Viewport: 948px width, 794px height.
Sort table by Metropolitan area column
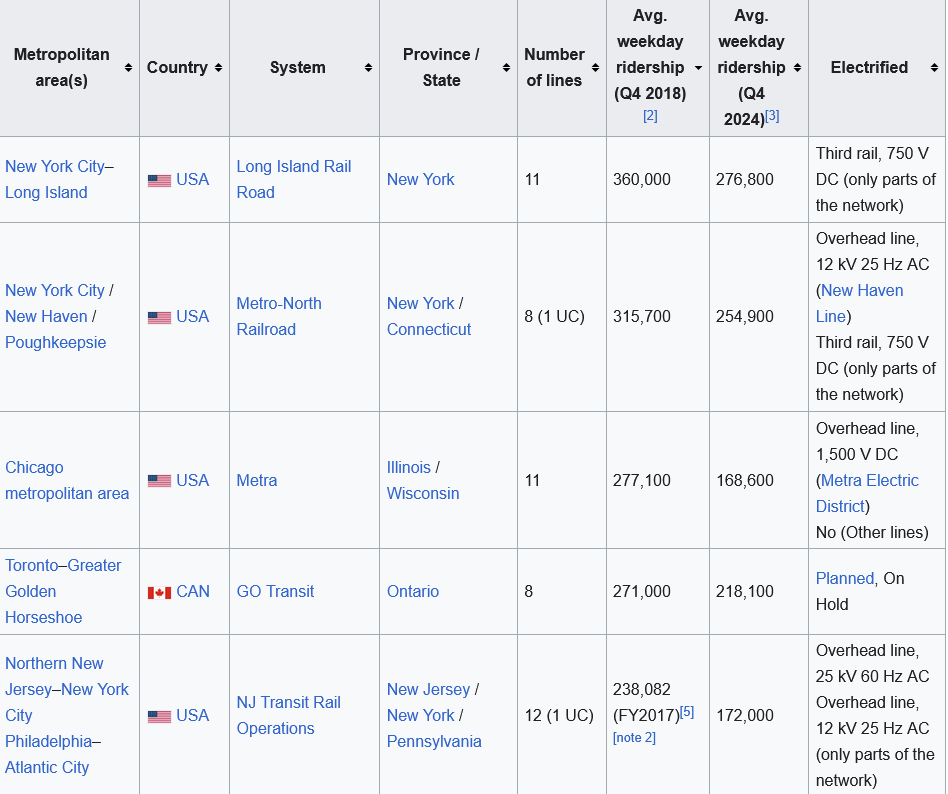coord(128,68)
